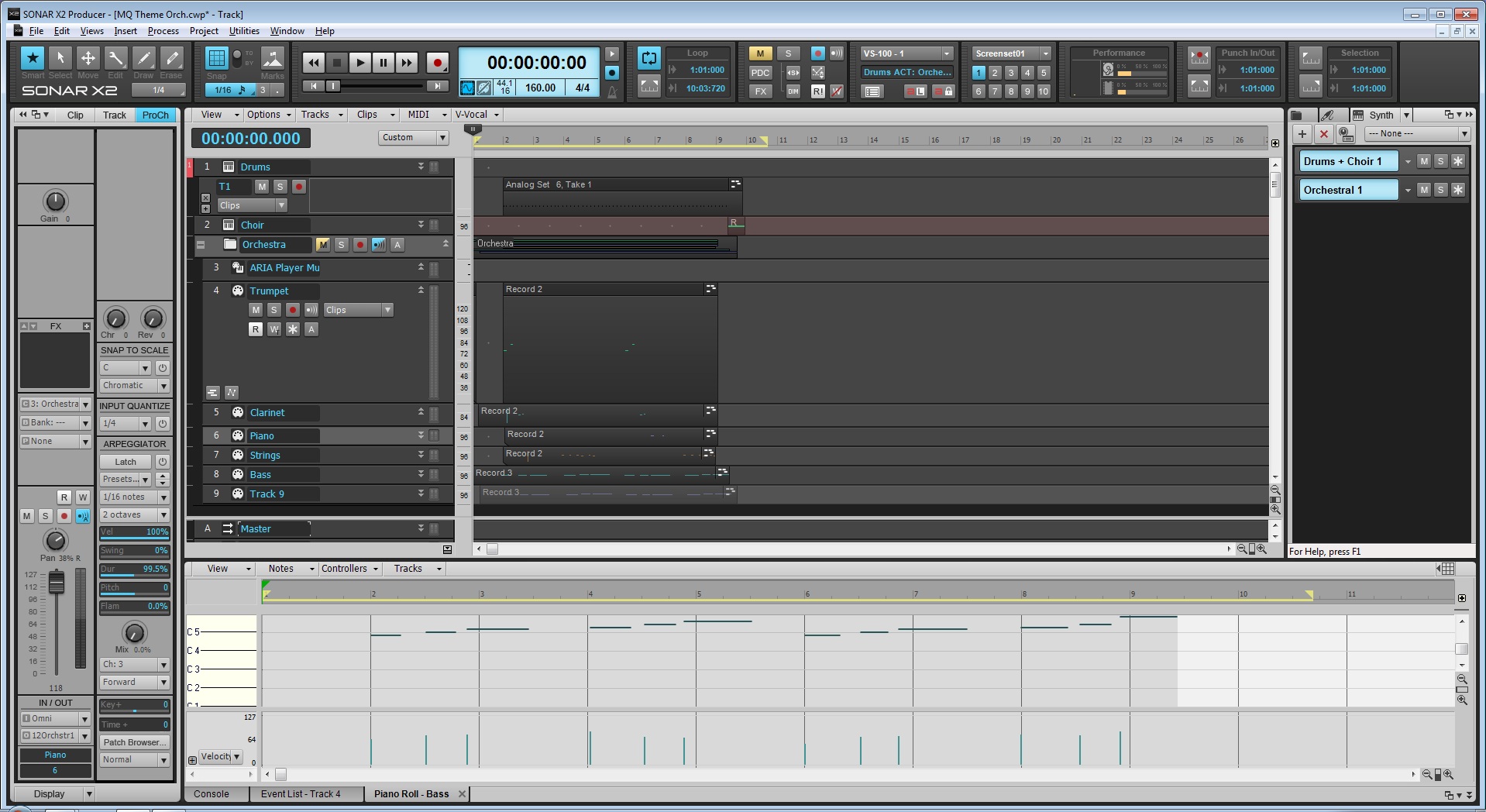Click the arpeggiator Latch button
This screenshot has width=1486, height=812.
[x=126, y=462]
